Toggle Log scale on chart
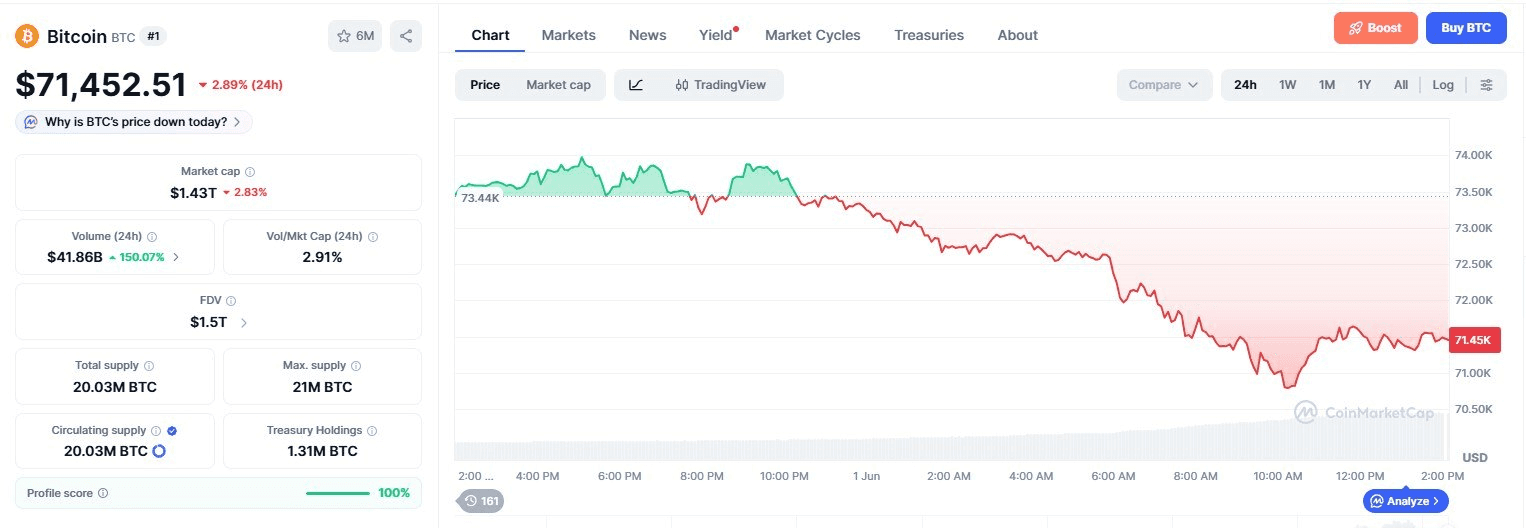Viewport: 1526px width, 528px height. (1443, 85)
